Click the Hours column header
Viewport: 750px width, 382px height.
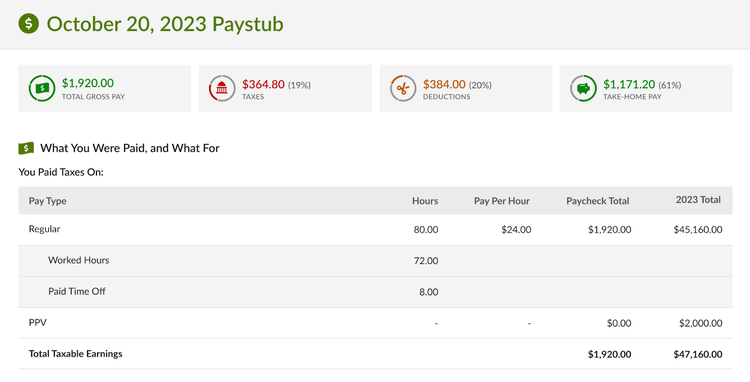[x=425, y=201]
